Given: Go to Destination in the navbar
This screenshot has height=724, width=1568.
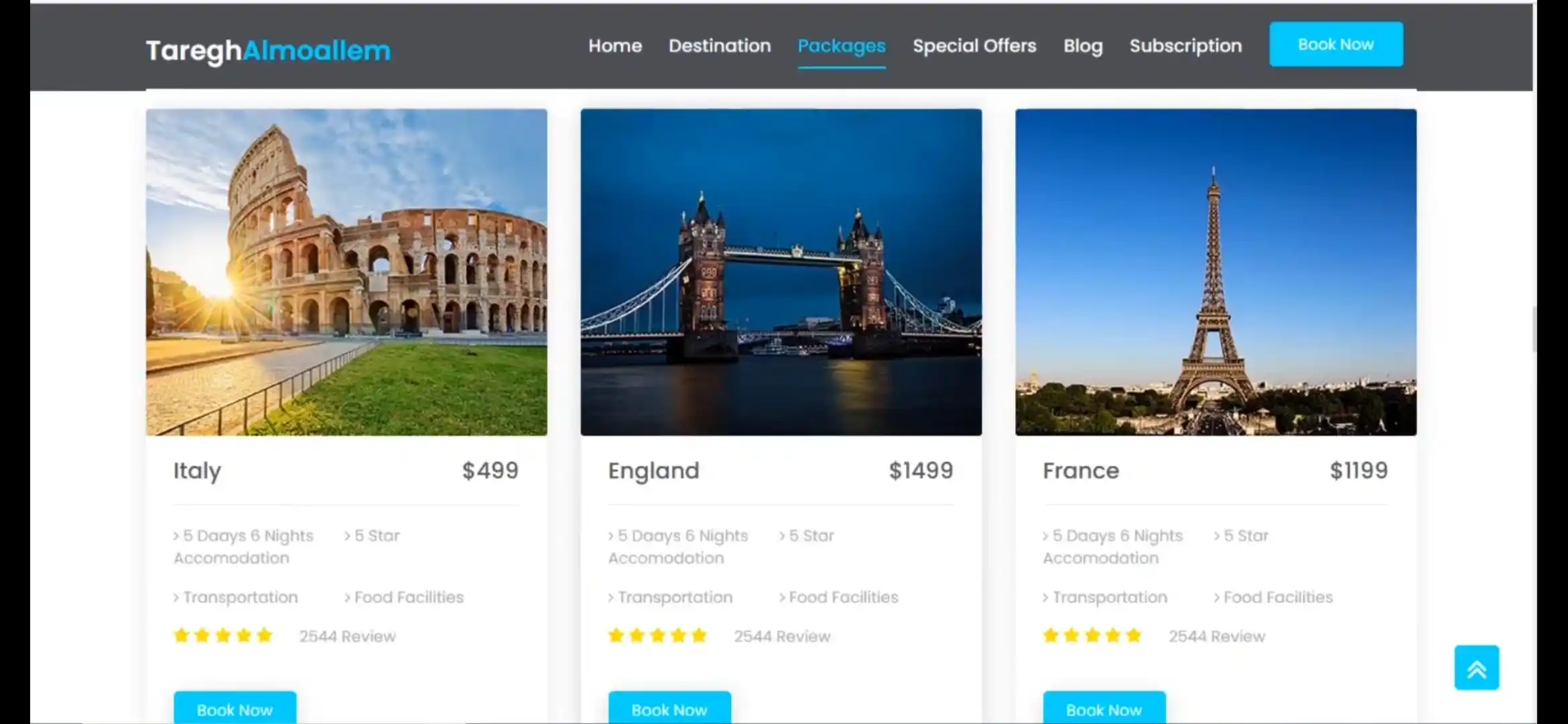Looking at the screenshot, I should 719,46.
